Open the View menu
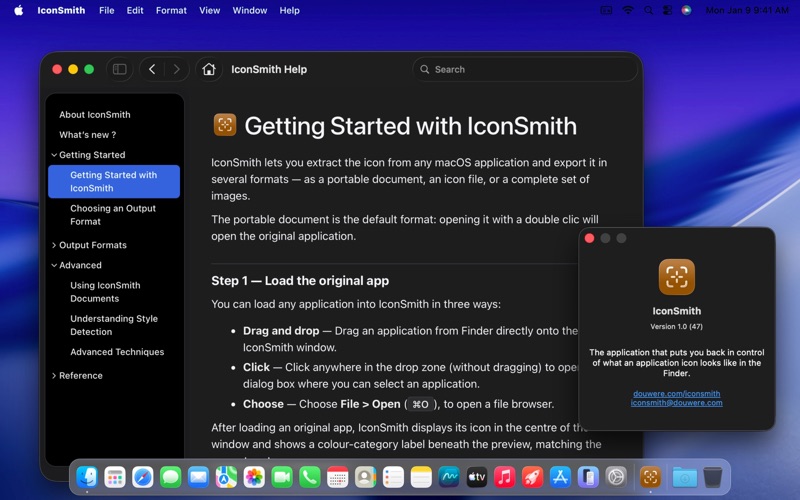The image size is (800, 500). (x=210, y=10)
